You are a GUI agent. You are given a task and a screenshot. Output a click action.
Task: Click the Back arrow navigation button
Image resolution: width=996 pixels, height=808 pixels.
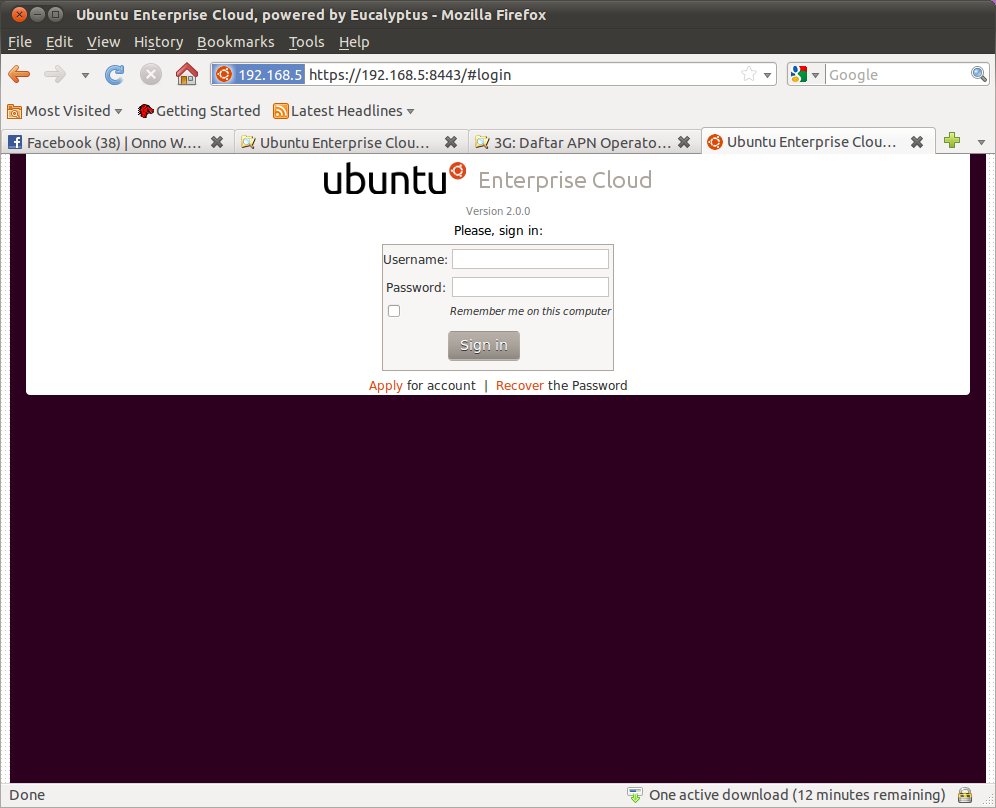pyautogui.click(x=19, y=74)
